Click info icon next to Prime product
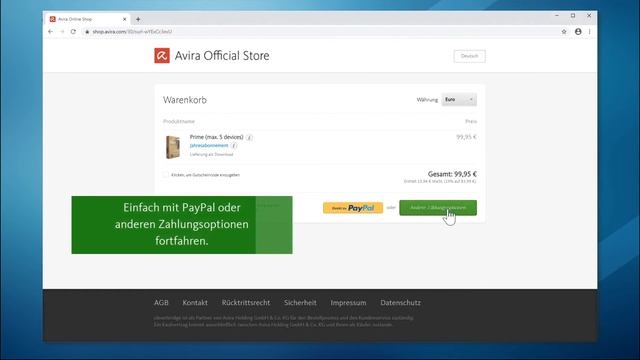The height and width of the screenshot is (360, 640). (249, 137)
